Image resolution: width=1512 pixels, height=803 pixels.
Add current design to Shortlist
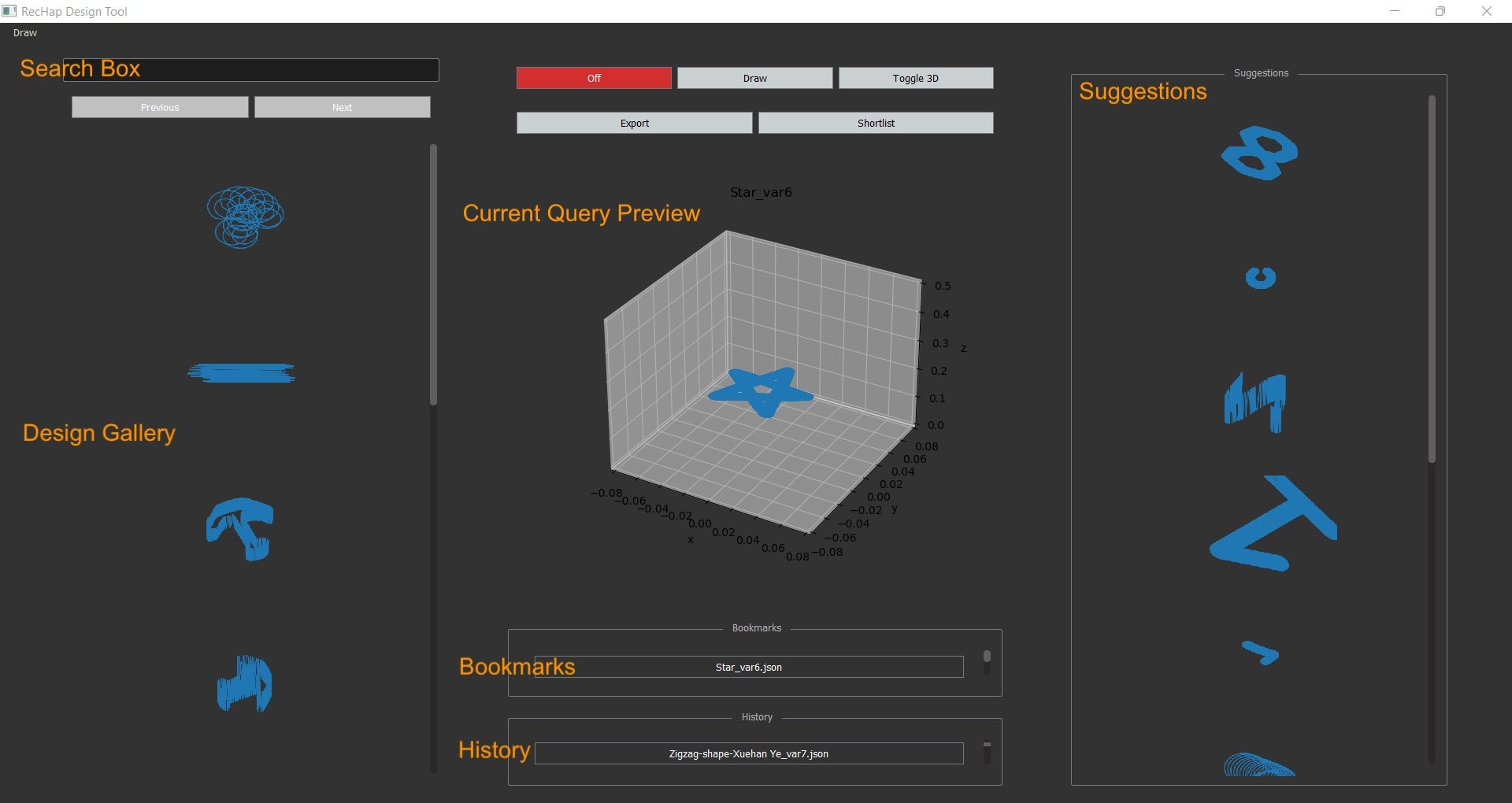[876, 123]
